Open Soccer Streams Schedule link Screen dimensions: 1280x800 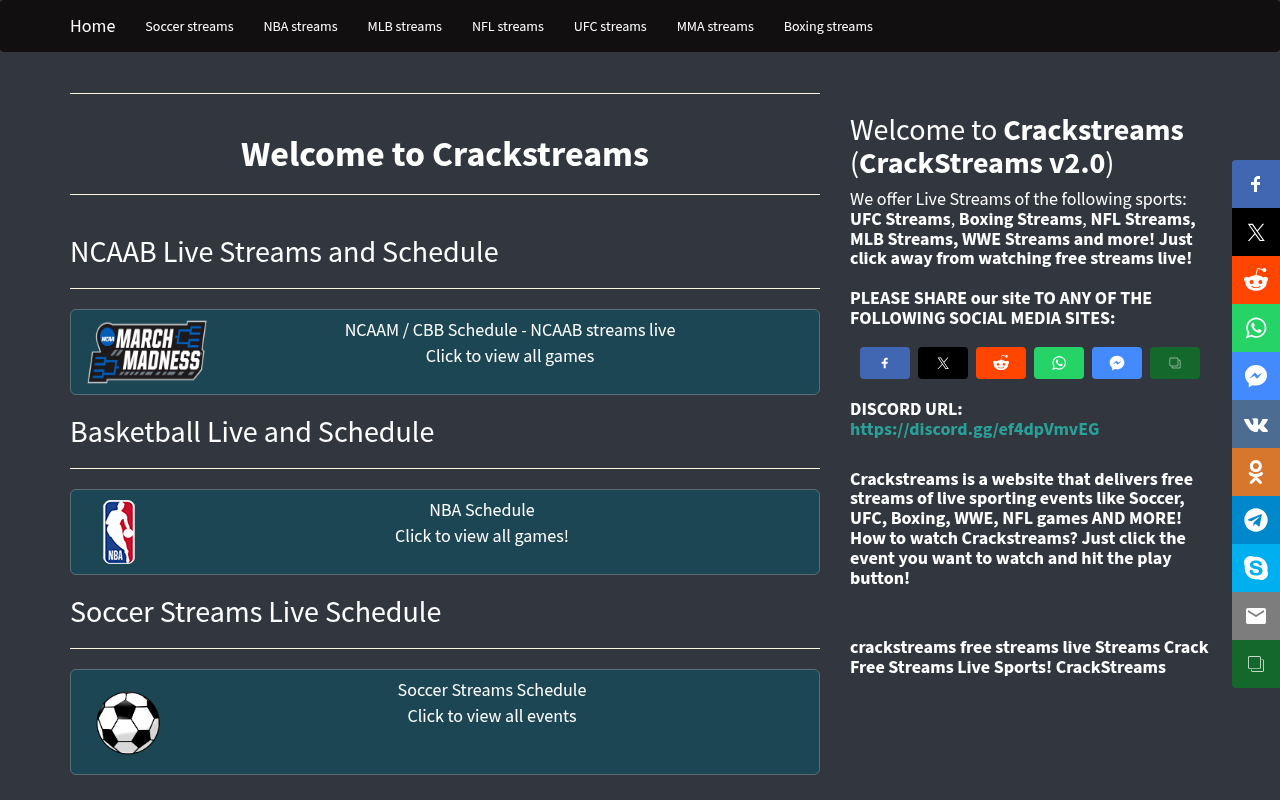(x=492, y=690)
